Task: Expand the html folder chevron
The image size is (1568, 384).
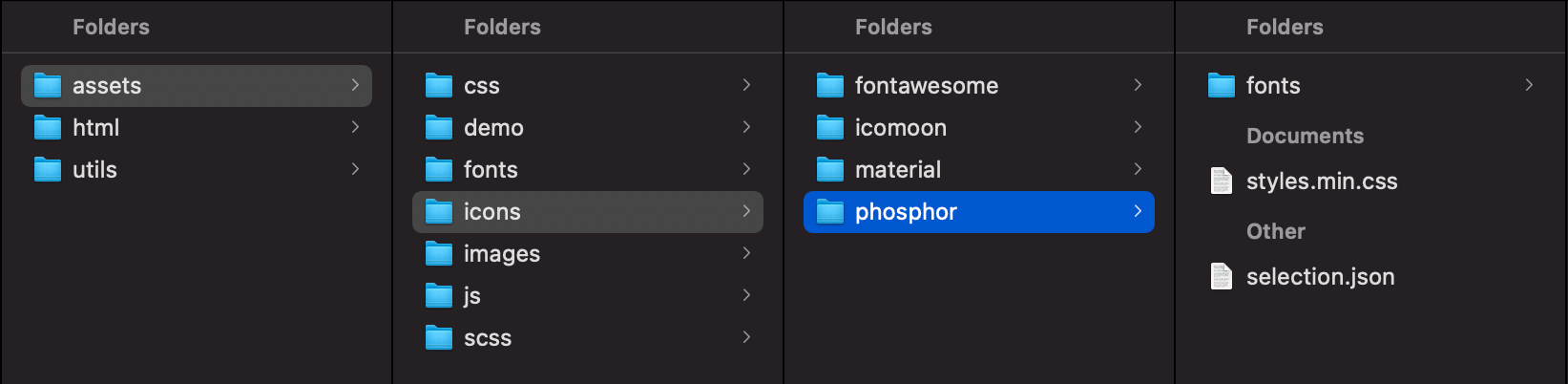Action: pyautogui.click(x=355, y=127)
